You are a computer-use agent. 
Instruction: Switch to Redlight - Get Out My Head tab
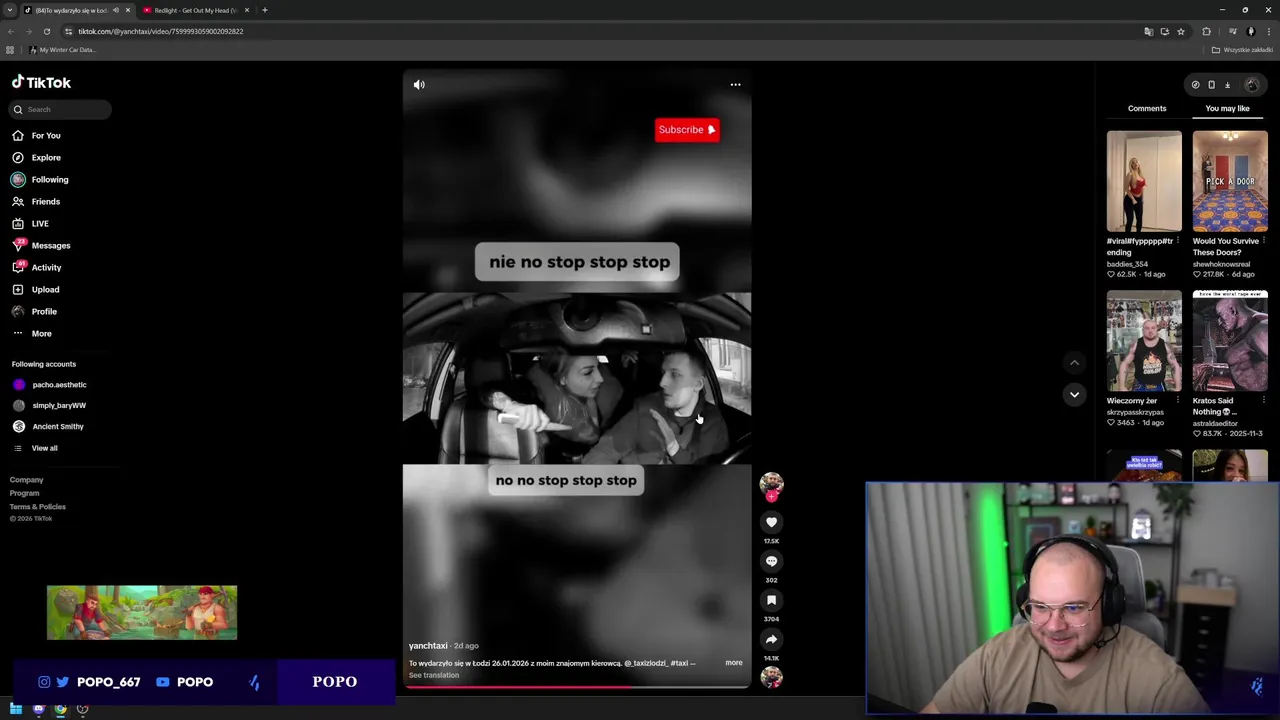click(195, 10)
